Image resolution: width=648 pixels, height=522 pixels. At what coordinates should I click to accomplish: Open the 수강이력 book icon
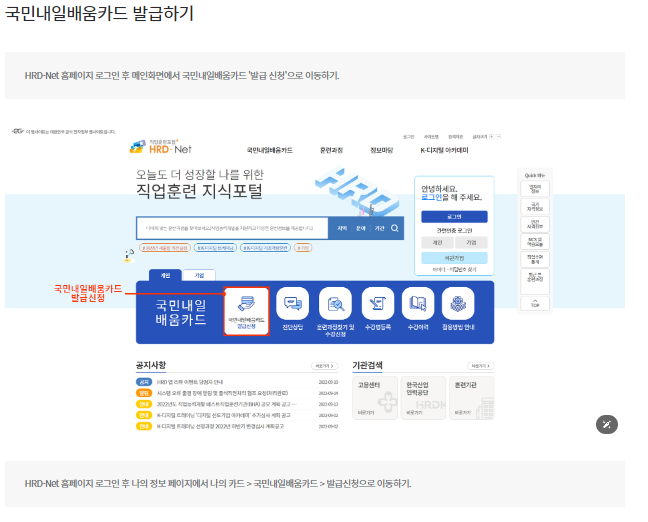point(418,304)
